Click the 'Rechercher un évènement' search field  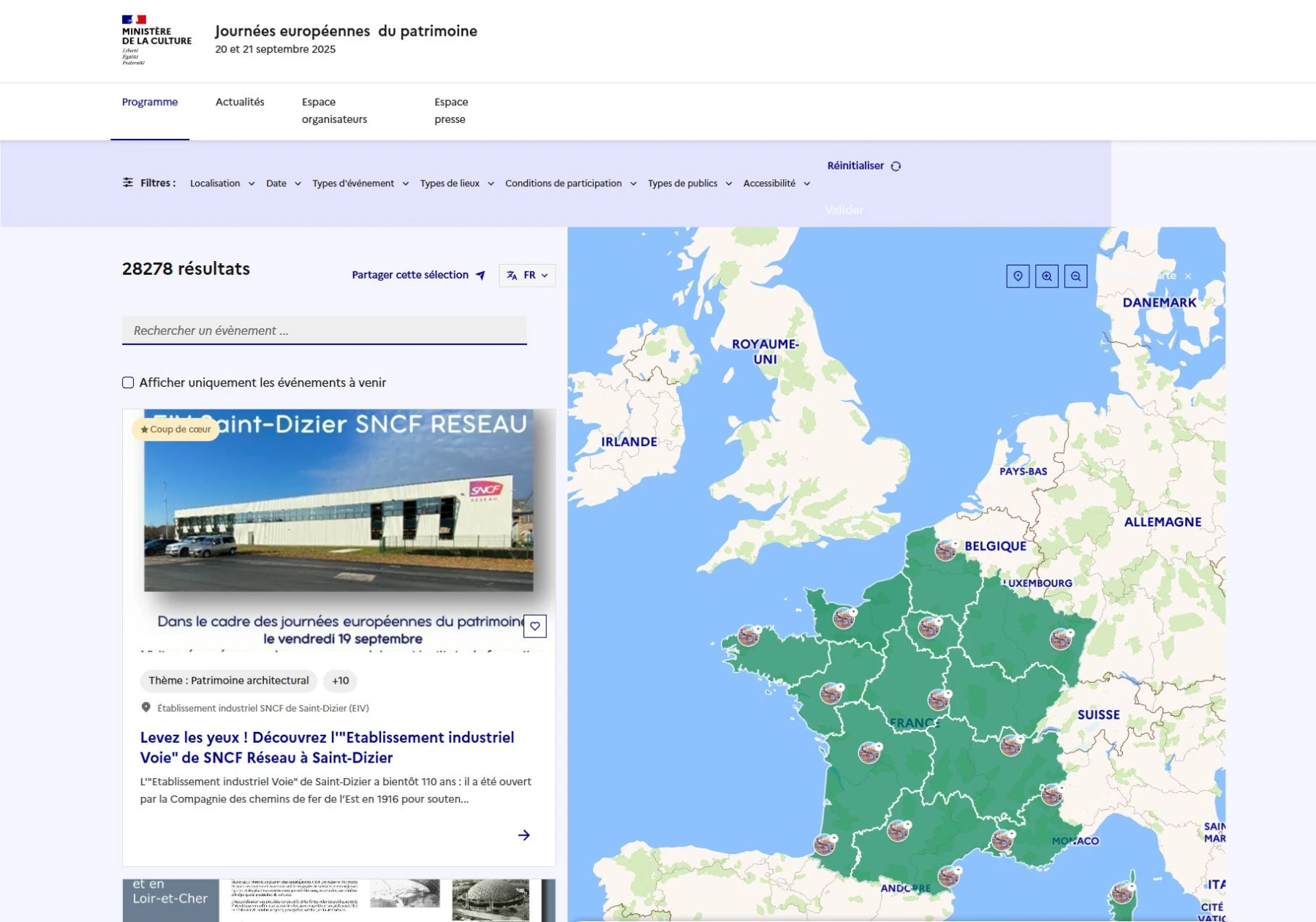pos(325,330)
